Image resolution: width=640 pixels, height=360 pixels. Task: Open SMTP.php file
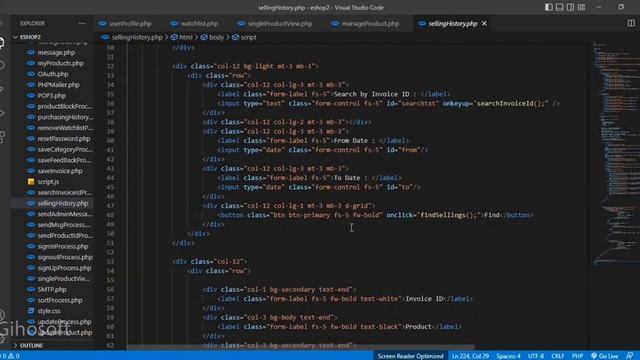[51, 289]
